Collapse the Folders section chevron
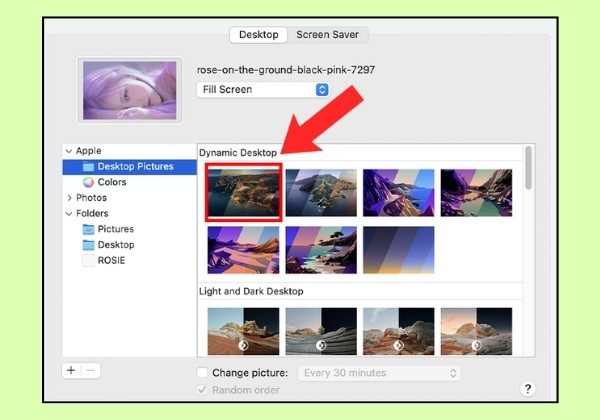Screen dimensions: 600x420 (x=69, y=213)
